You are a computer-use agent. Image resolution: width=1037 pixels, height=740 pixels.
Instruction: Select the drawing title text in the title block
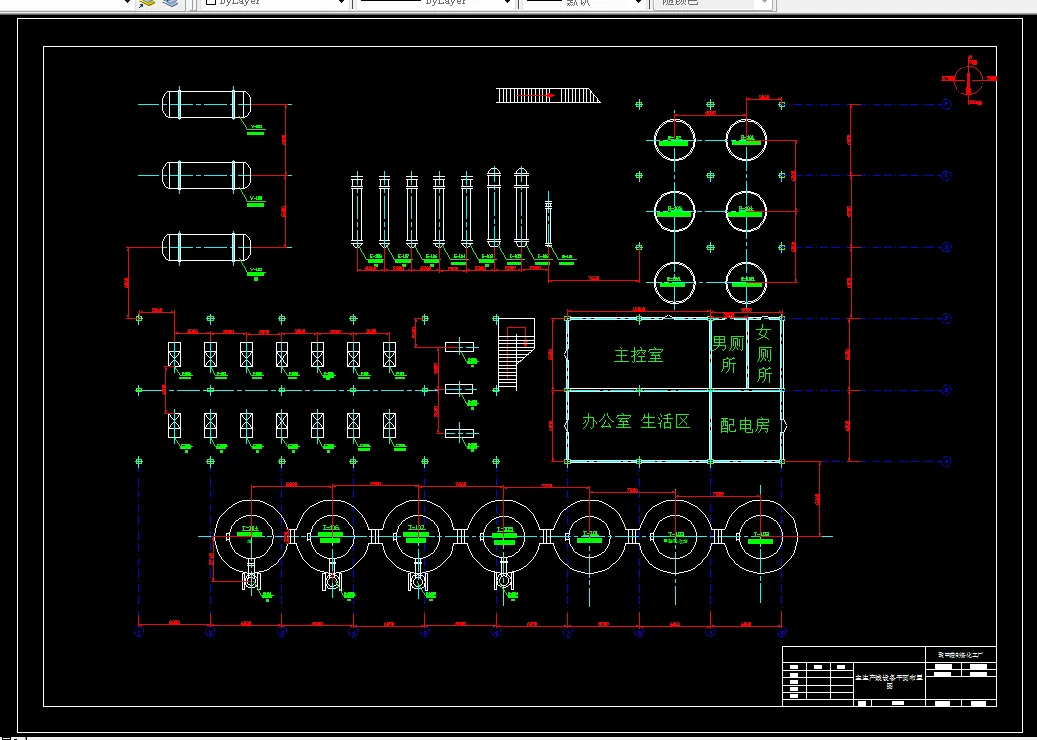pos(889,681)
